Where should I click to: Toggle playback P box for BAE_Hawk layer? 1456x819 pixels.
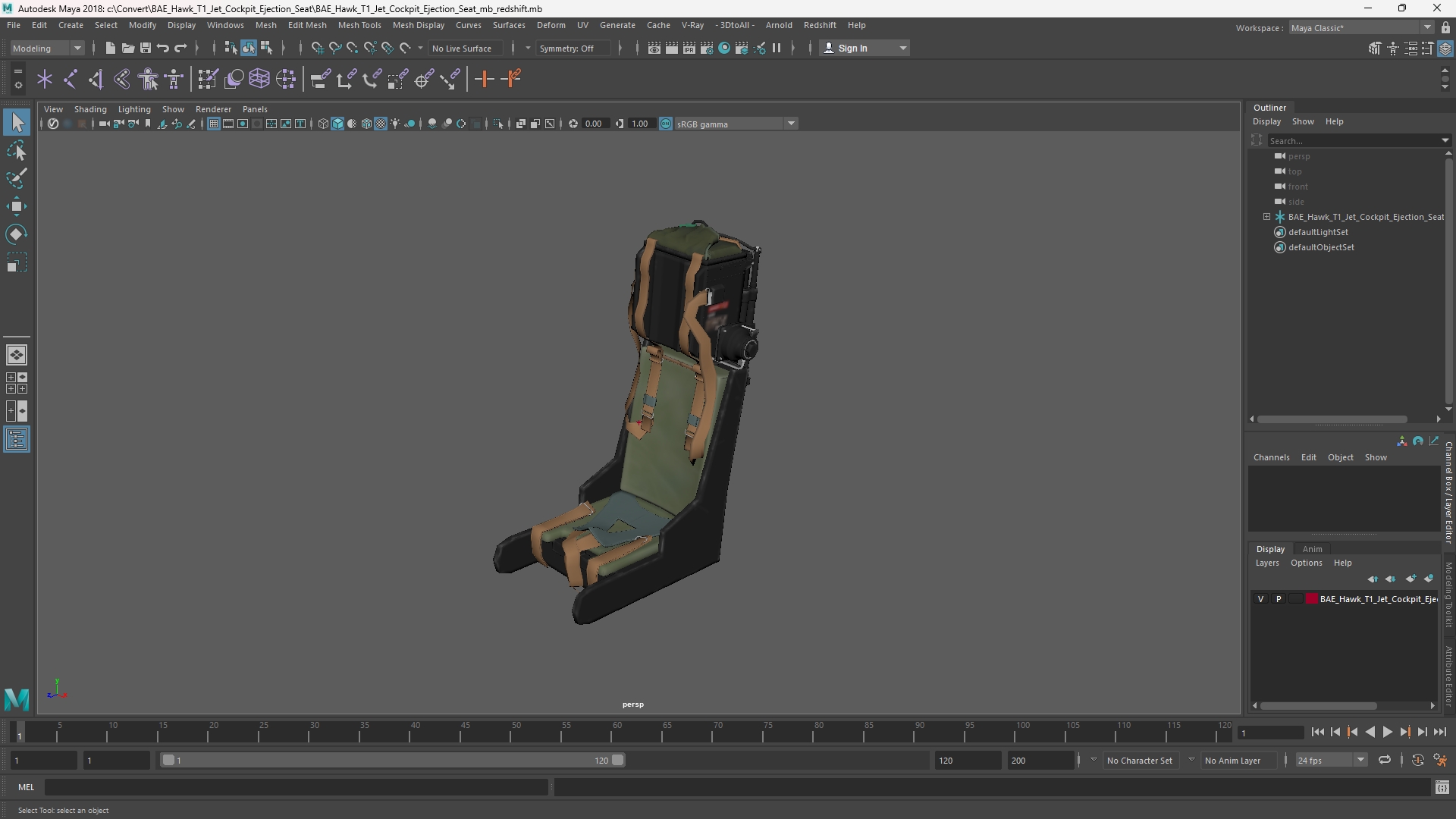1279,599
